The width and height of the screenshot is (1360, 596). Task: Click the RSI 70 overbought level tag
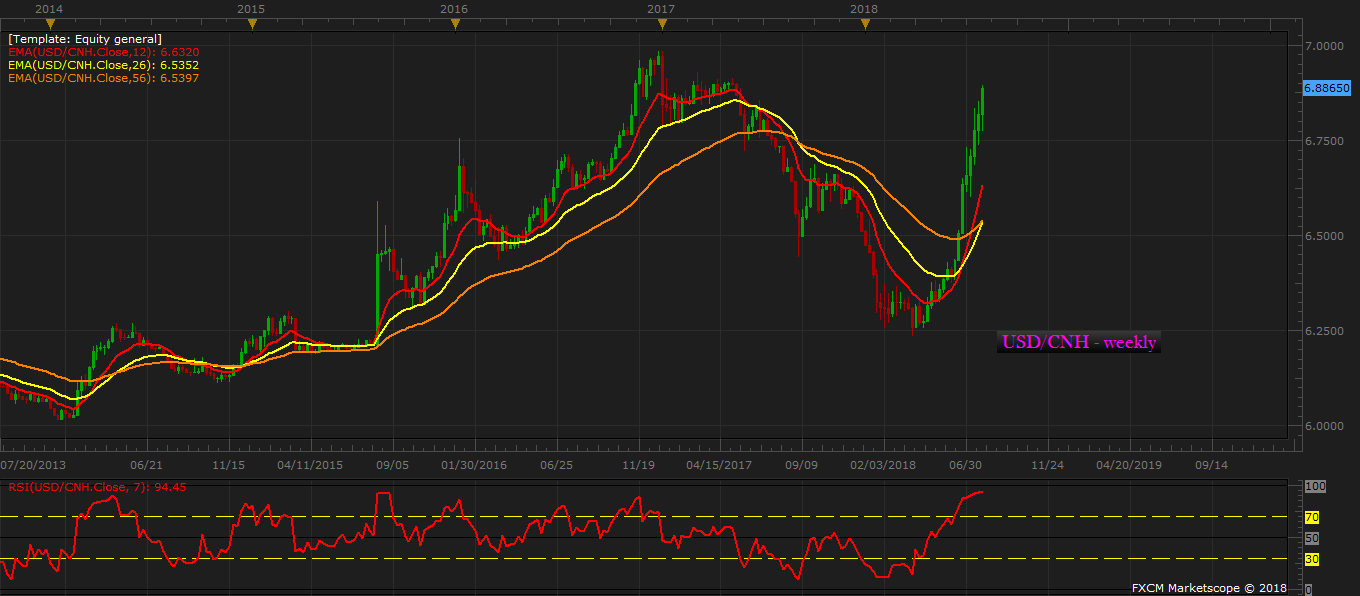pyautogui.click(x=1312, y=517)
